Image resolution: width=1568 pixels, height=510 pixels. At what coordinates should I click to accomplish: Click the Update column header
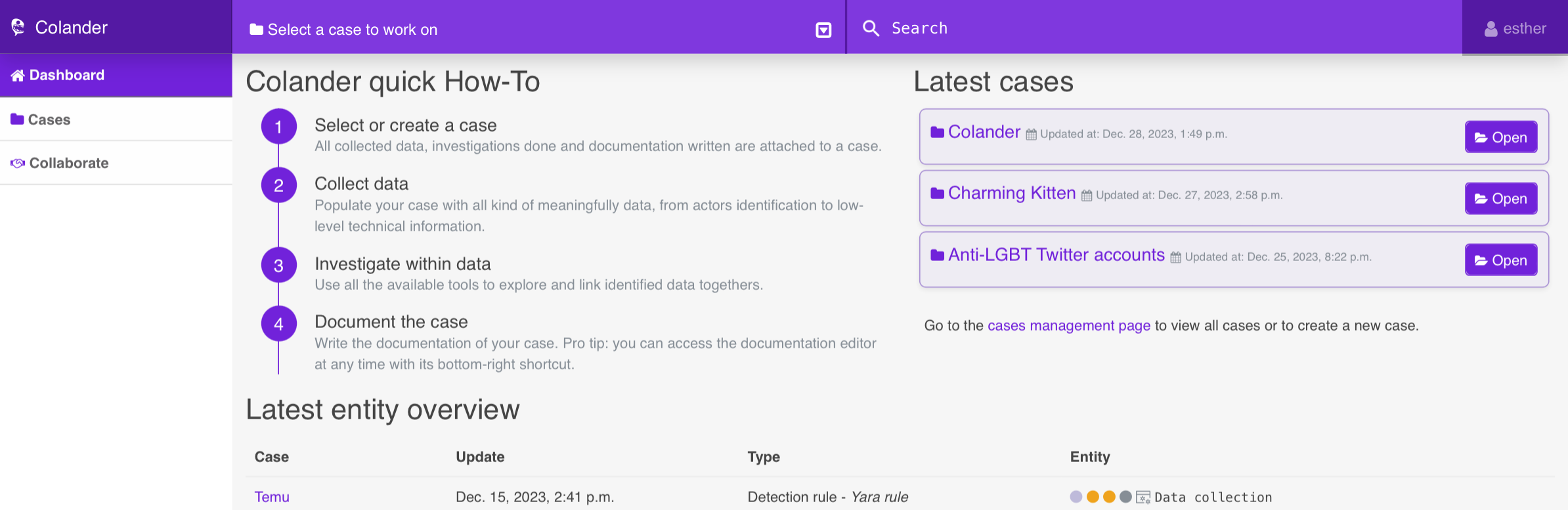(480, 457)
